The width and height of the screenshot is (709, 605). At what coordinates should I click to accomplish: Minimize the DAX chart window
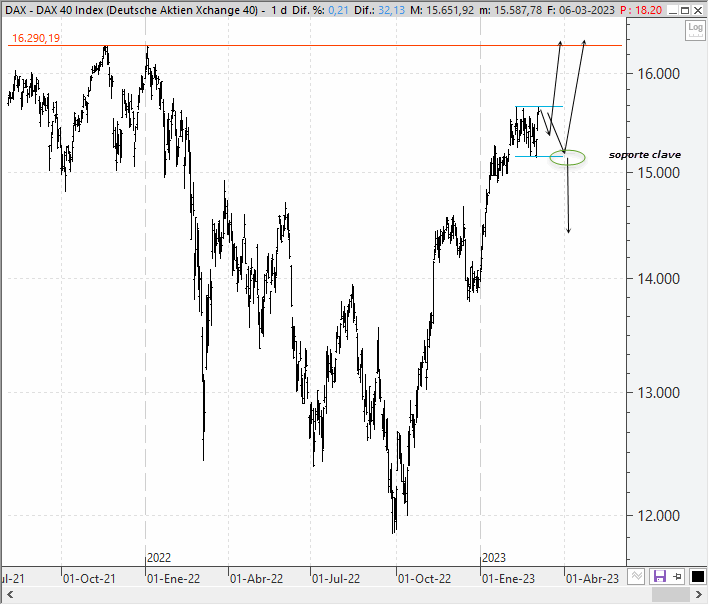[x=673, y=10]
